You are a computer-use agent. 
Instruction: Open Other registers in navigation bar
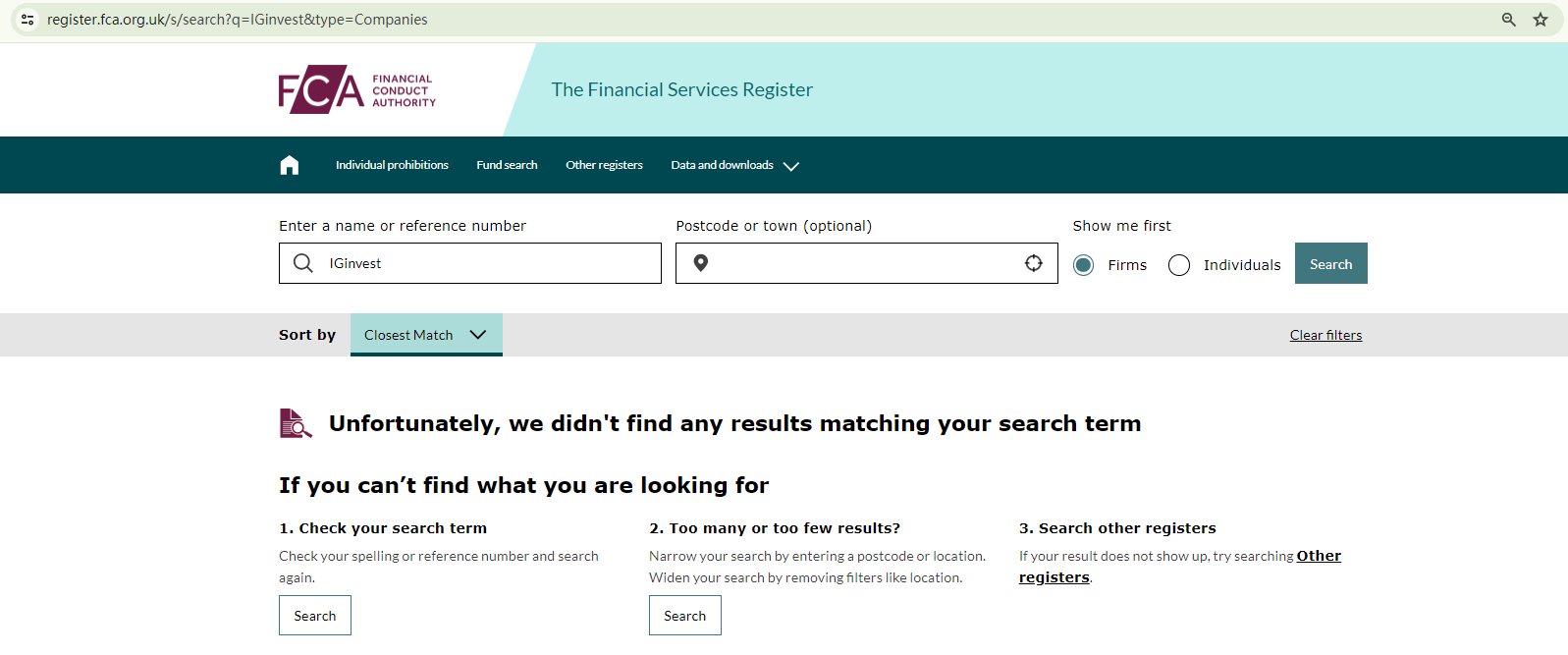point(604,165)
